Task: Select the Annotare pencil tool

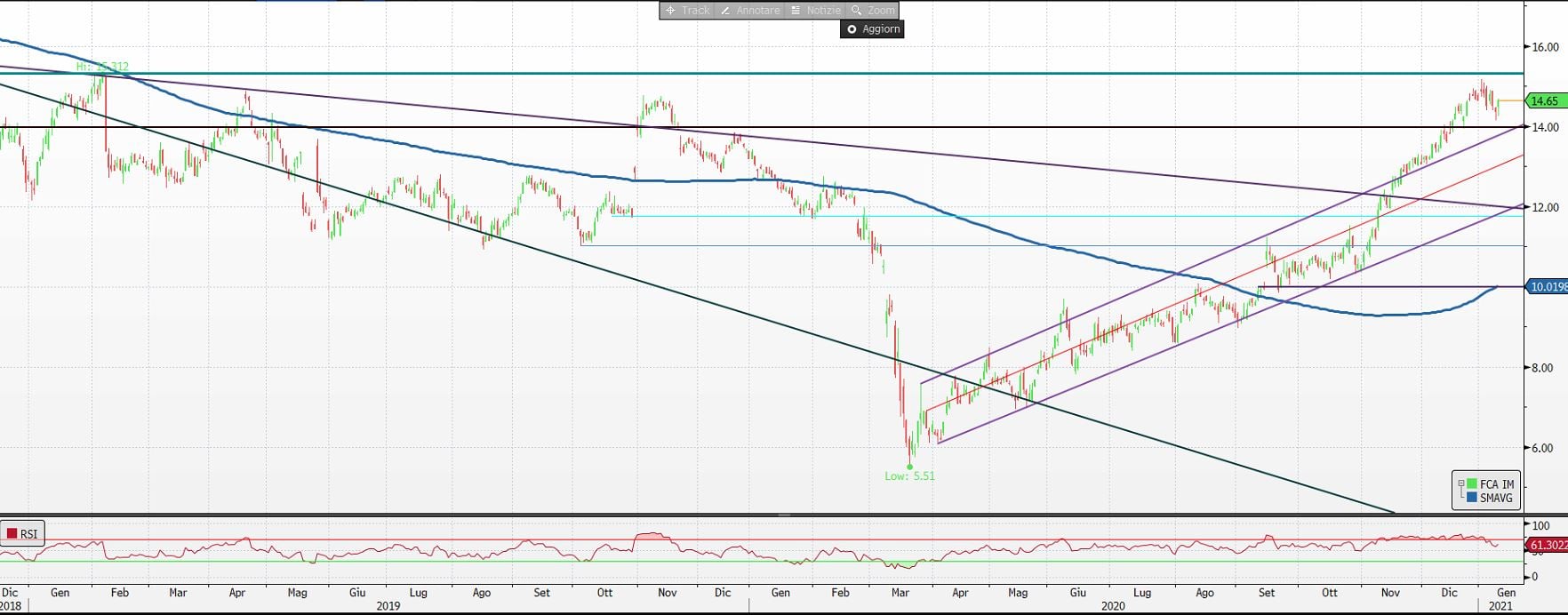Action: click(749, 11)
